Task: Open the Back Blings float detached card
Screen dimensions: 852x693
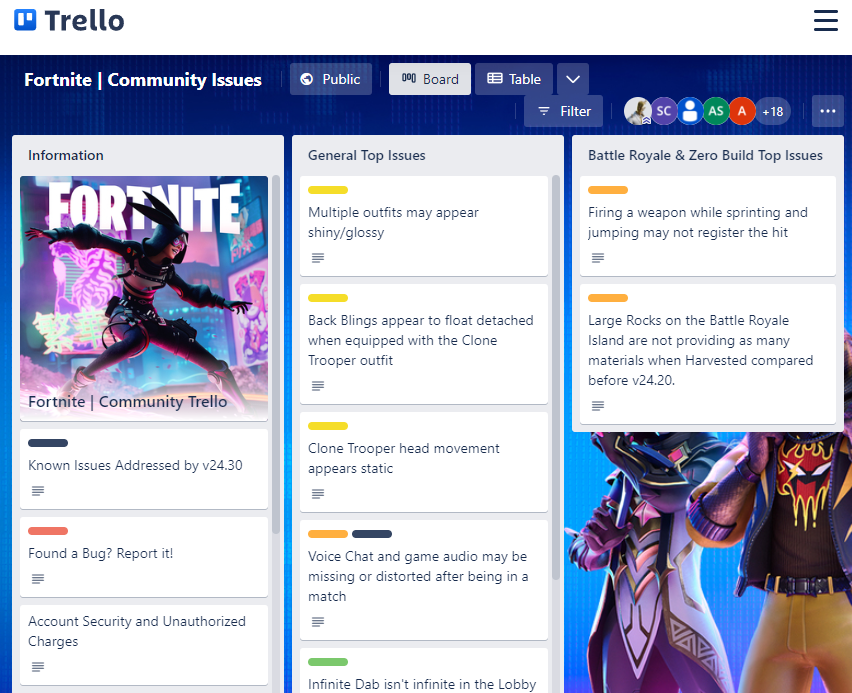Action: click(x=424, y=344)
